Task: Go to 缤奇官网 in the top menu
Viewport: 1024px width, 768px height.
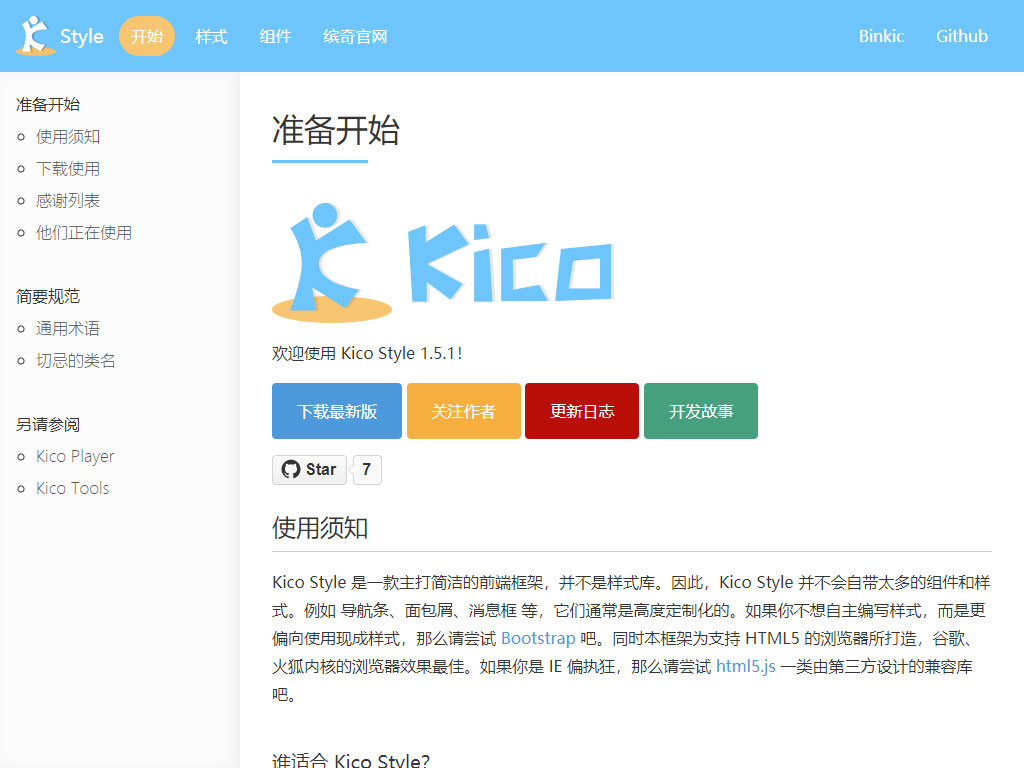Action: pos(355,36)
